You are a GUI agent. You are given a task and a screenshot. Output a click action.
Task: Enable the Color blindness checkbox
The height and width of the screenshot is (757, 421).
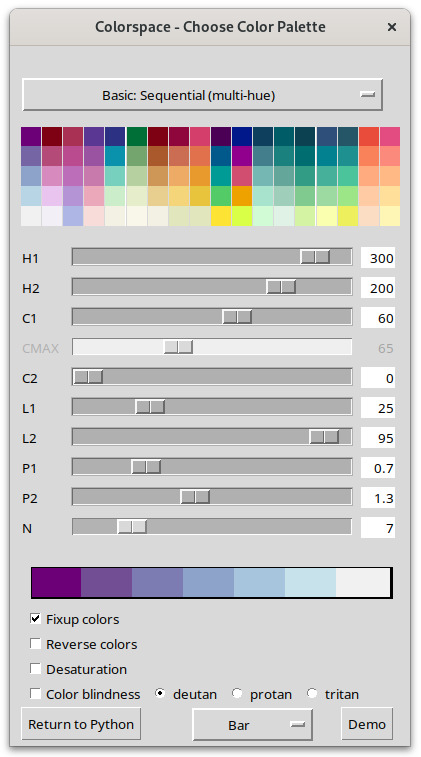[x=35, y=694]
